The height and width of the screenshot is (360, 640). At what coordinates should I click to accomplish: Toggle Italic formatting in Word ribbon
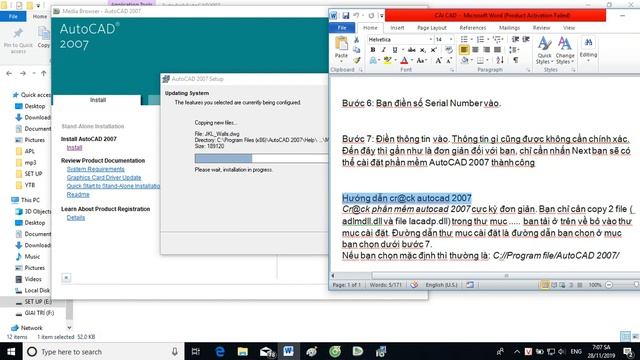(x=383, y=50)
